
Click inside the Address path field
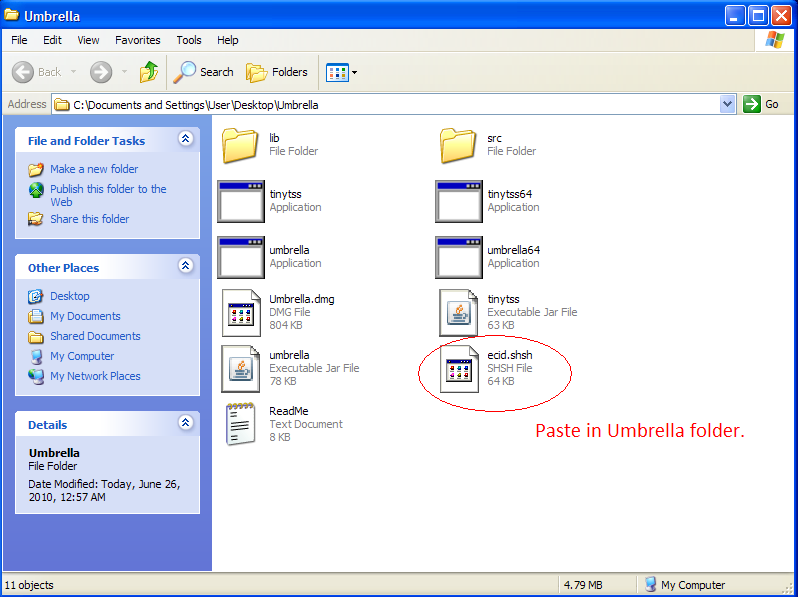click(400, 104)
